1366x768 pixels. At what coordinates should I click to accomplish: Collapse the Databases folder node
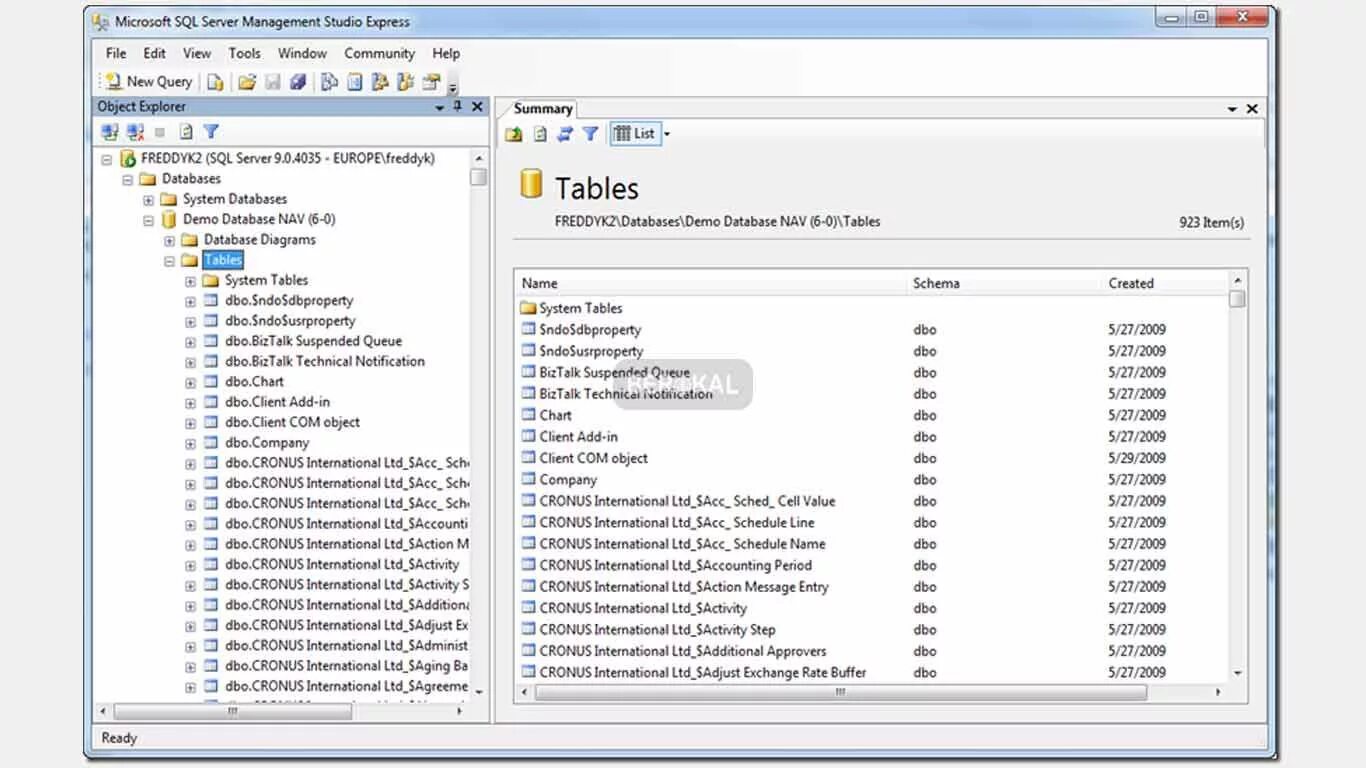(127, 180)
